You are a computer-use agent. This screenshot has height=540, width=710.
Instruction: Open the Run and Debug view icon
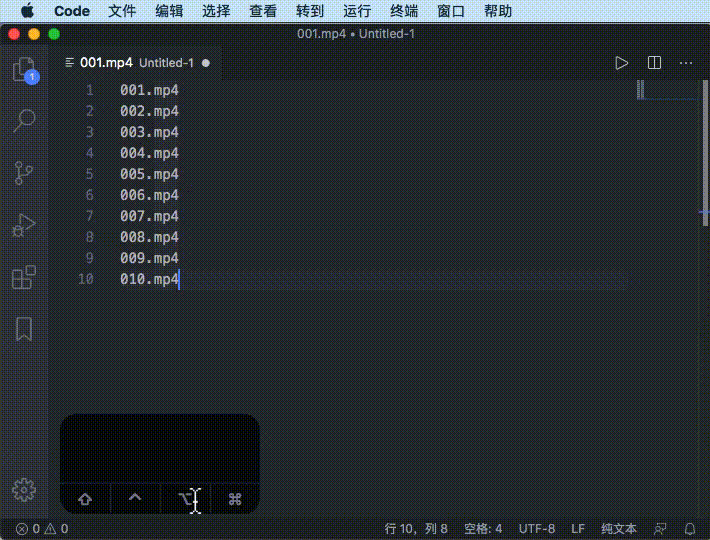(x=24, y=225)
